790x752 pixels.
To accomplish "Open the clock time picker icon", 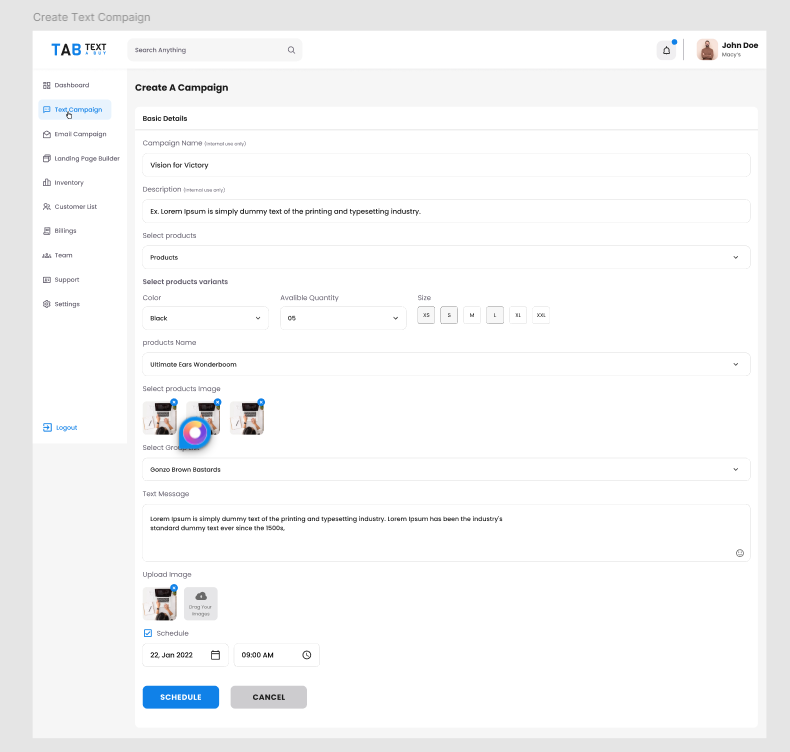I will tap(307, 655).
